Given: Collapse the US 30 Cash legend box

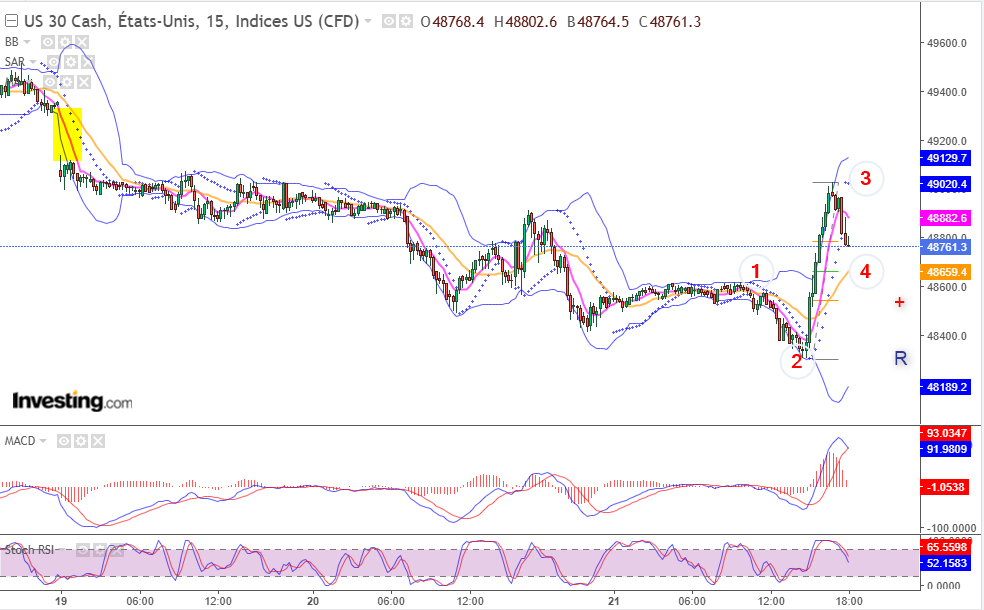Looking at the screenshot, I should coord(11,21).
